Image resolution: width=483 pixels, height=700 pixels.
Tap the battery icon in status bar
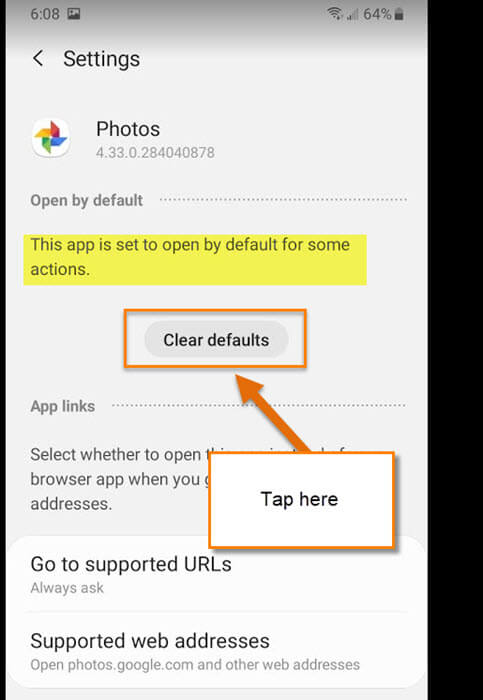tap(400, 14)
